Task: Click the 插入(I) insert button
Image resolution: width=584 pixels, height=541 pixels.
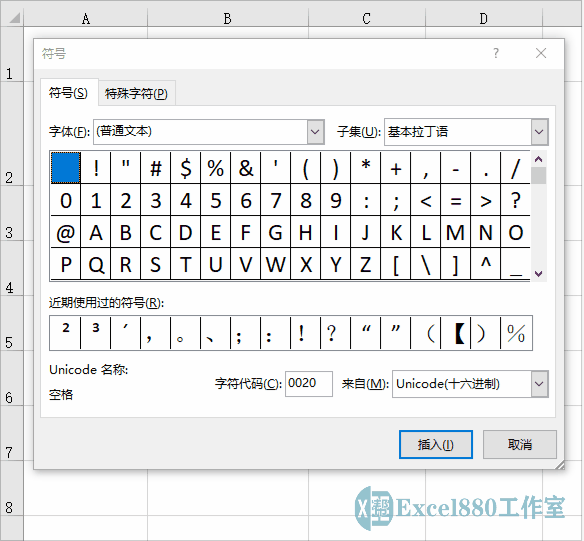Action: [x=436, y=445]
